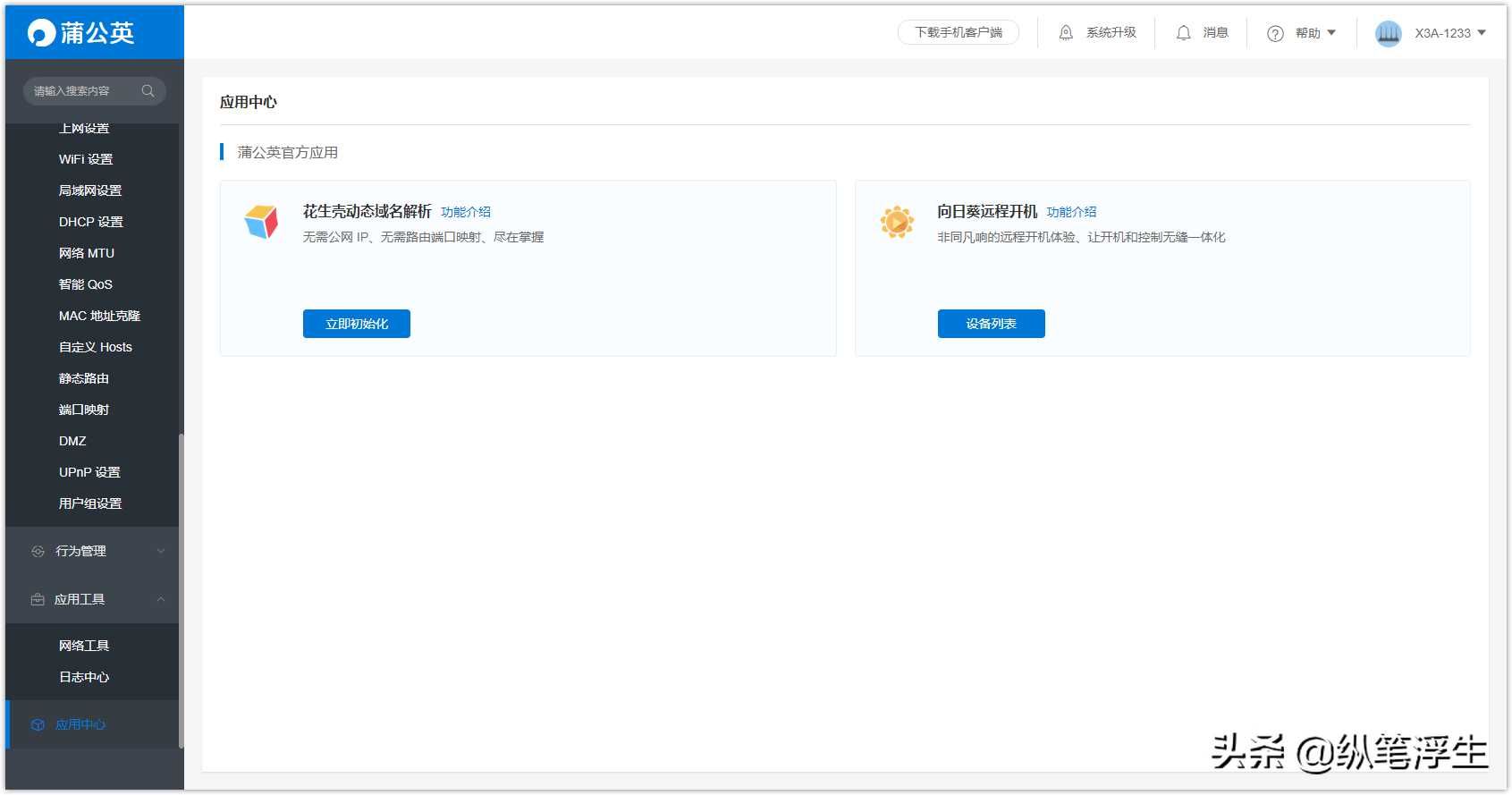Image resolution: width=1512 pixels, height=795 pixels.
Task: Go to 用户组设置 page
Action: click(x=90, y=503)
